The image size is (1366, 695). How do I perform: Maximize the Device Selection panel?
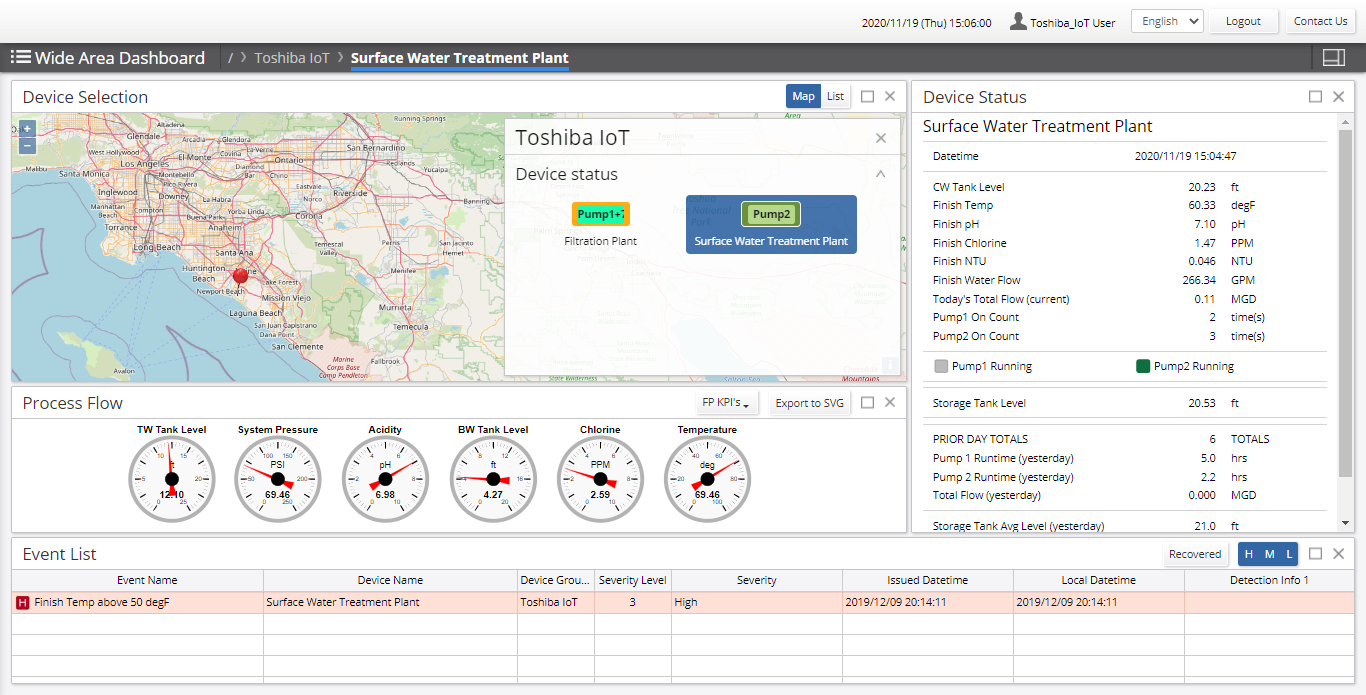867,96
